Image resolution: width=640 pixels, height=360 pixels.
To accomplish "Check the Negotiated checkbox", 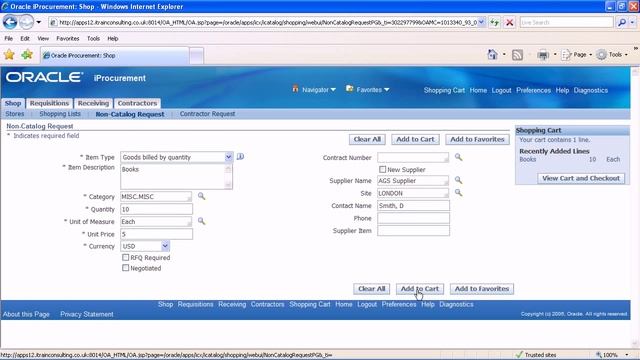I will point(126,268).
